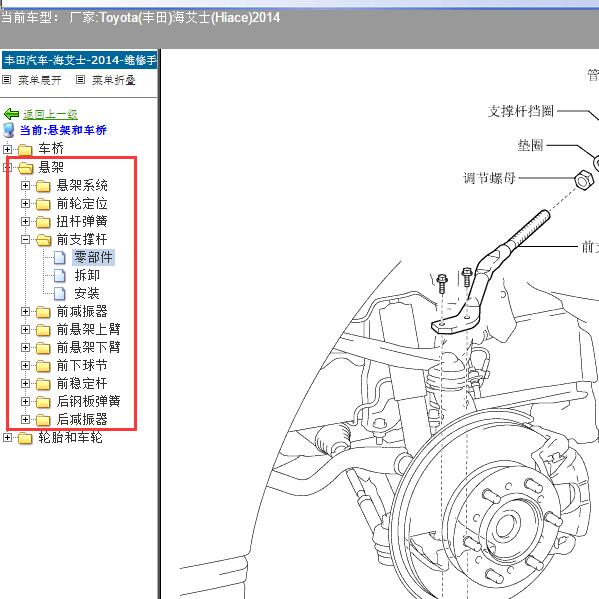The width and height of the screenshot is (599, 599).
Task: Click the 前悬架上臂 folder icon
Action: click(x=43, y=330)
